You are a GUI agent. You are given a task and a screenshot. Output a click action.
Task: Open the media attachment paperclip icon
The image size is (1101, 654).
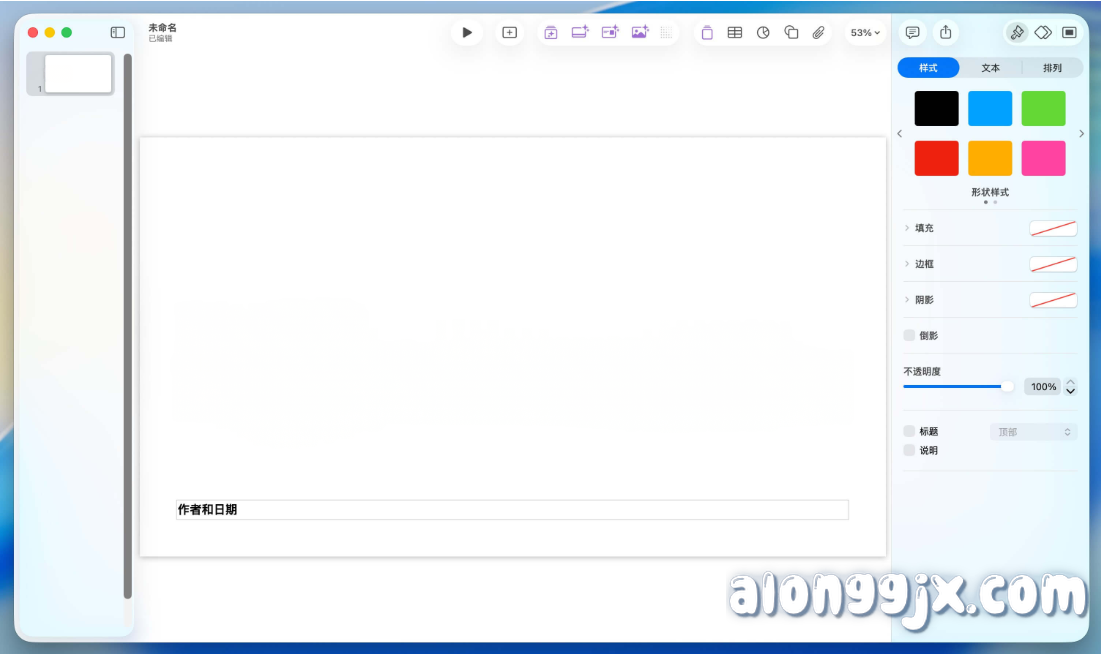pyautogui.click(x=819, y=32)
